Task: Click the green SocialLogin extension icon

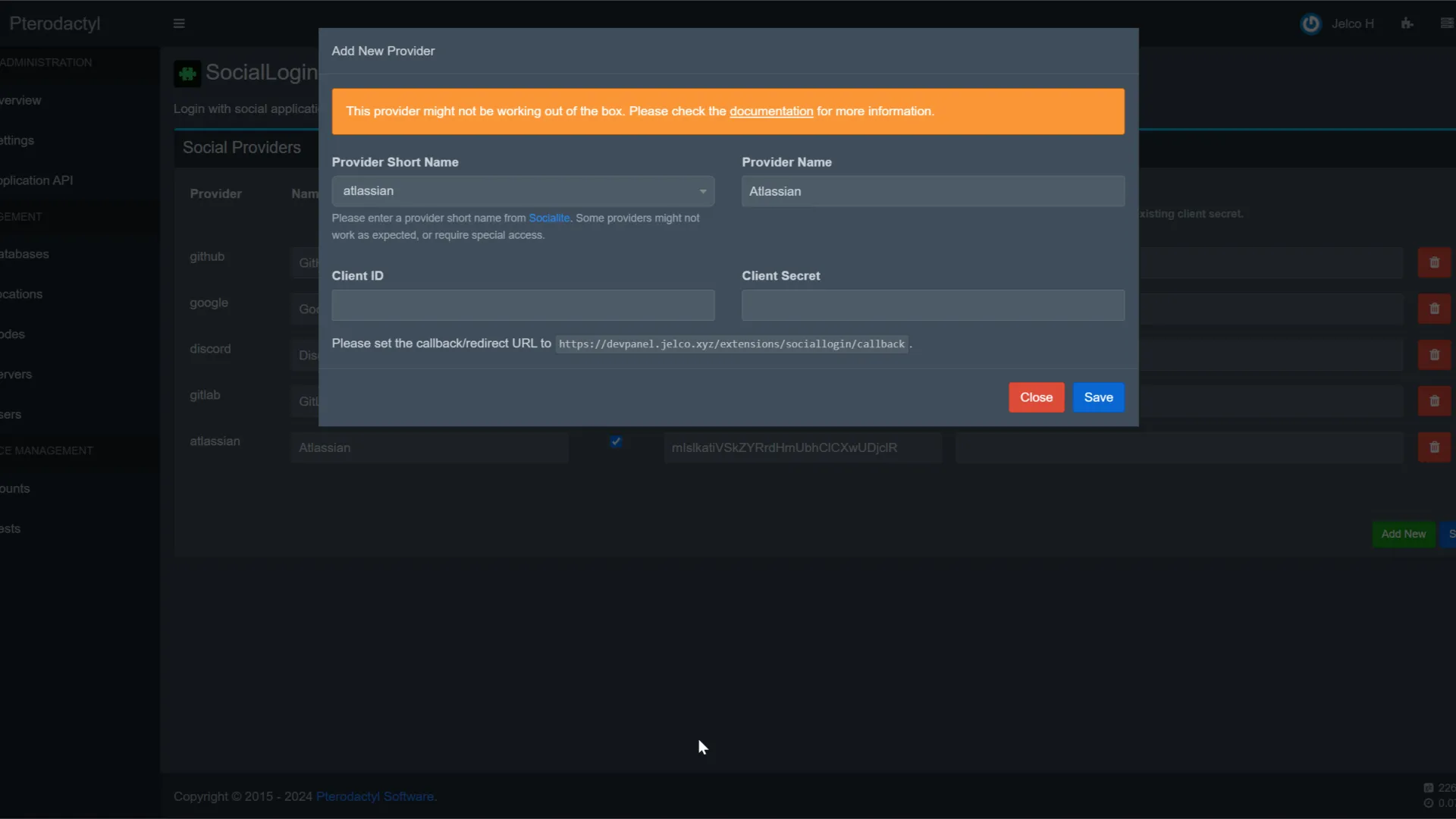Action: pos(187,74)
